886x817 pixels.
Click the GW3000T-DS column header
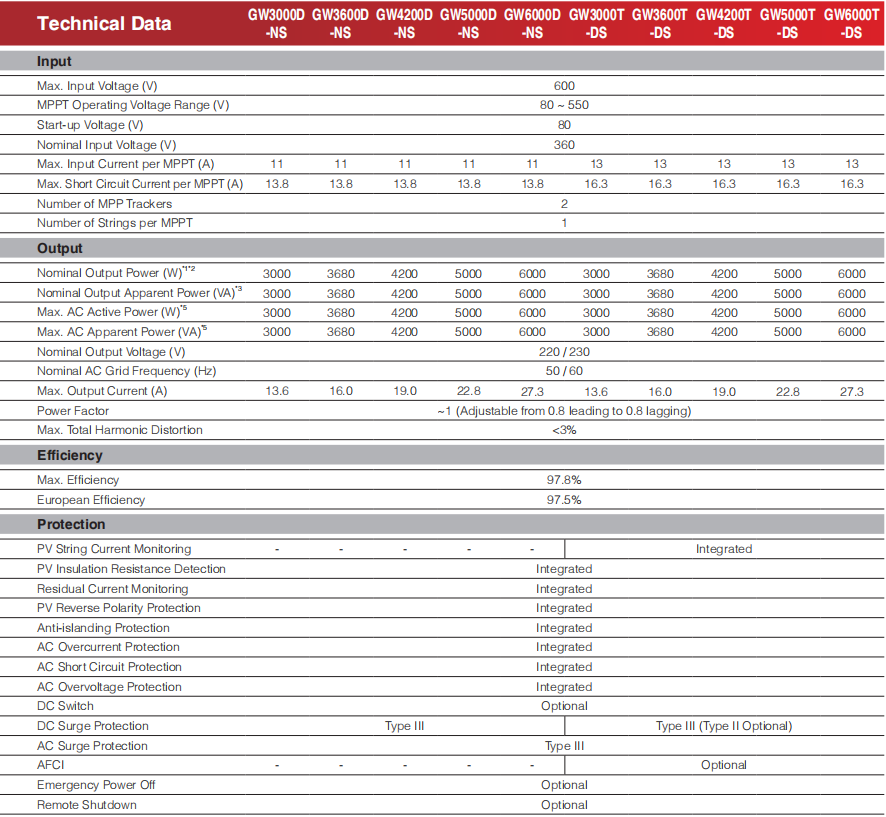click(x=596, y=24)
